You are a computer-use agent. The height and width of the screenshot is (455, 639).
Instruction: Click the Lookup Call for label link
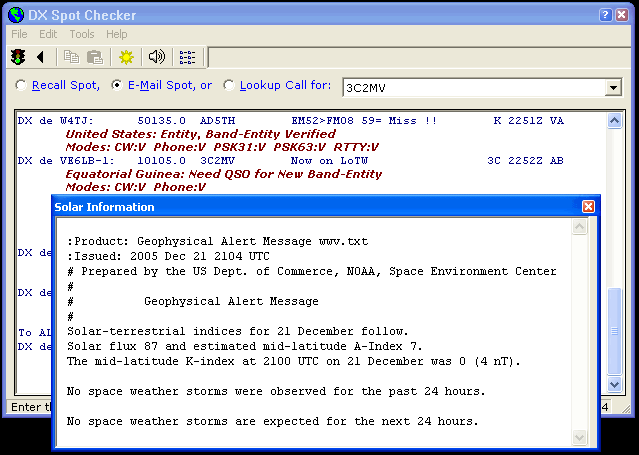tap(286, 86)
